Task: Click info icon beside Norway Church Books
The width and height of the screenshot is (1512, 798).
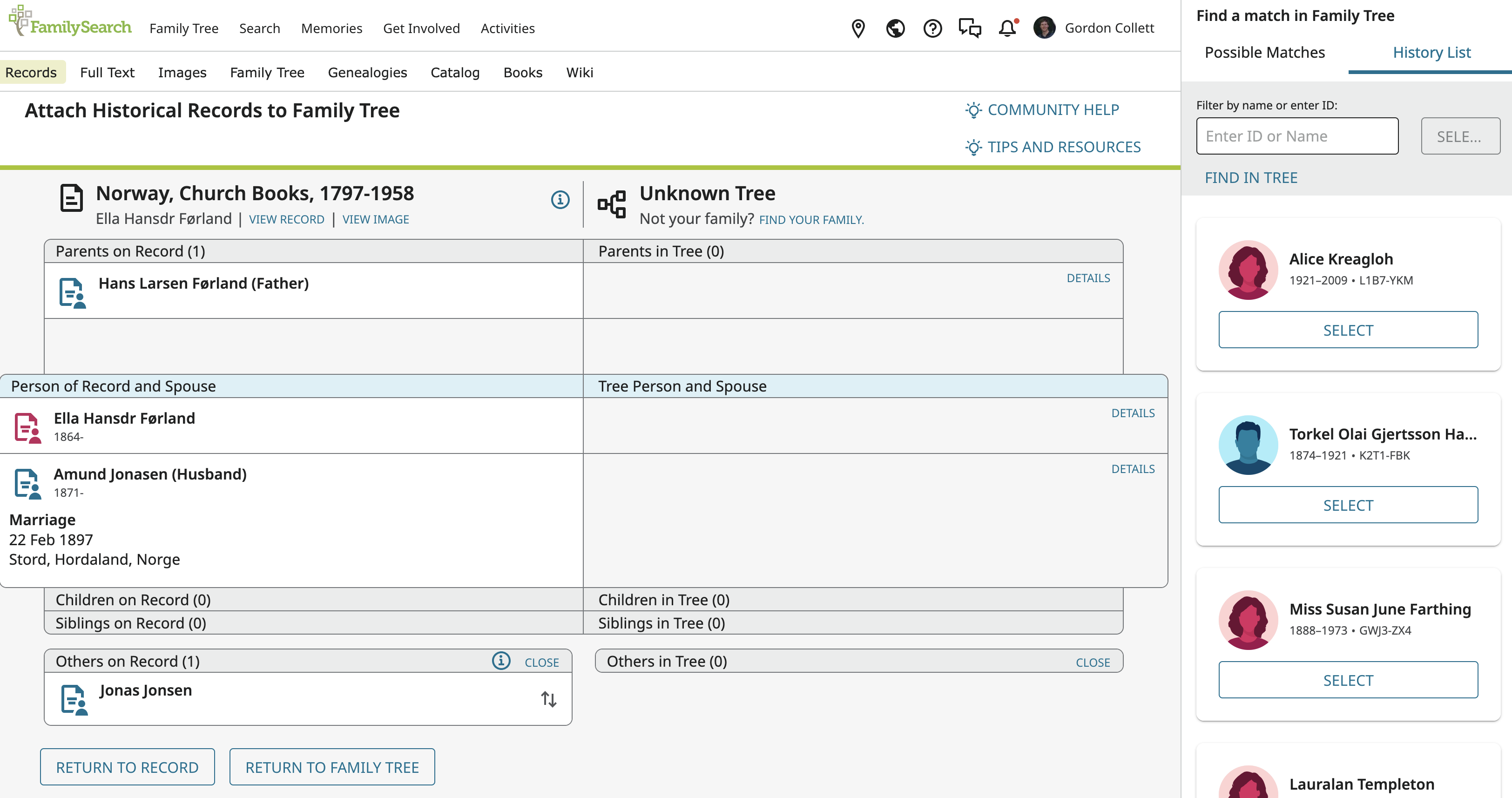Action: click(x=560, y=200)
